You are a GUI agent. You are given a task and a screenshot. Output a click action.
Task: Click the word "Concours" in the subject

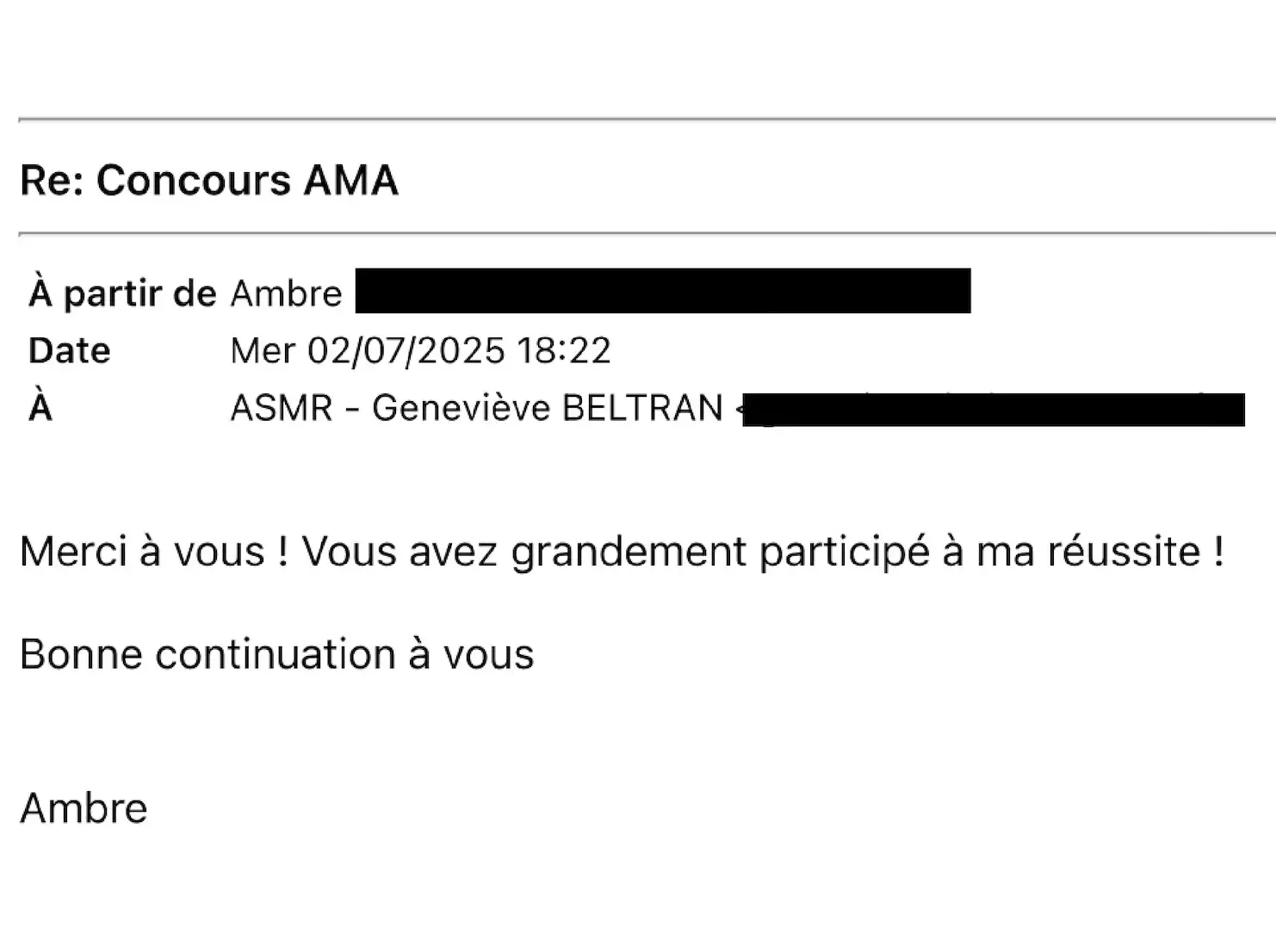[193, 181]
